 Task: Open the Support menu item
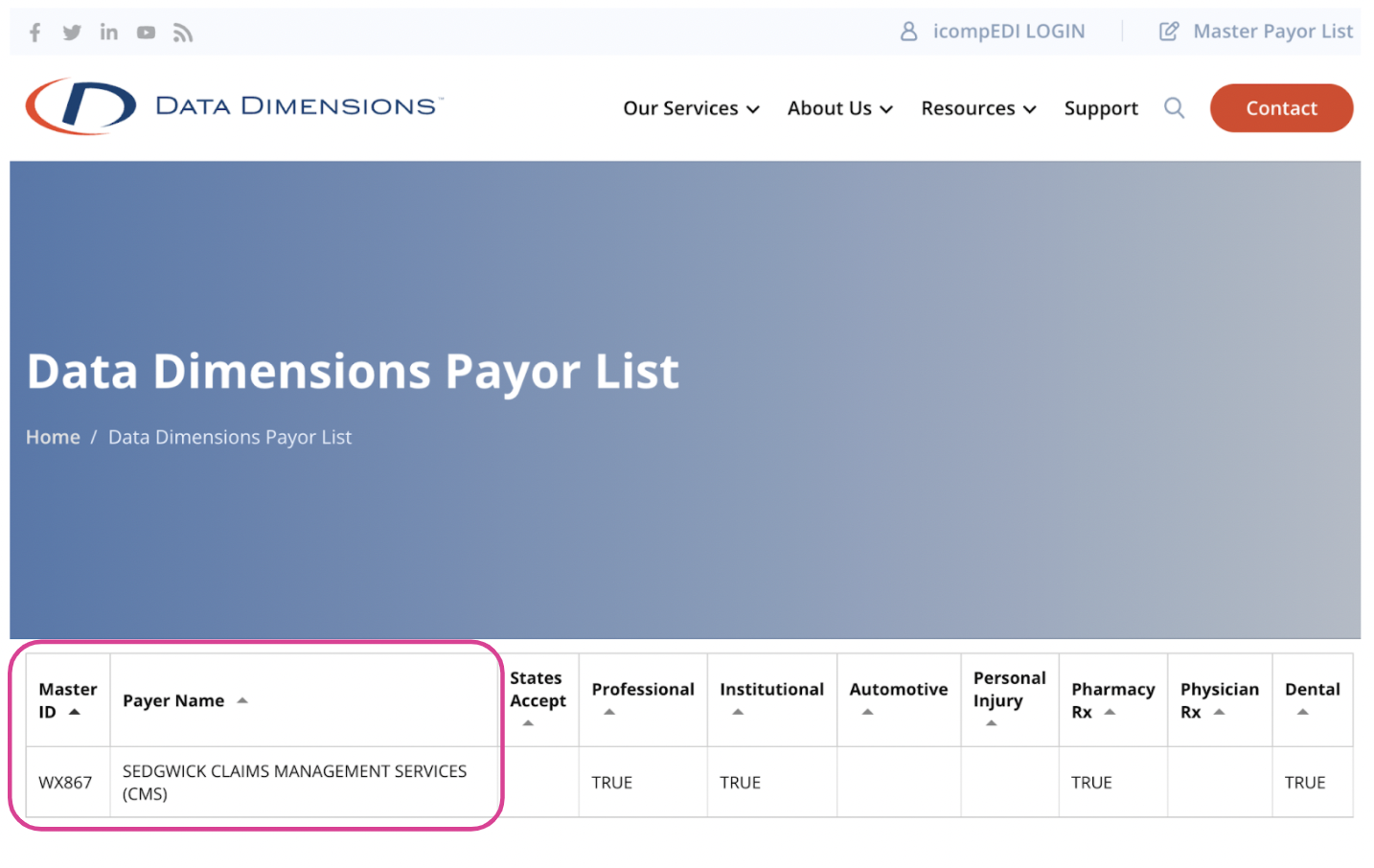tap(1101, 108)
